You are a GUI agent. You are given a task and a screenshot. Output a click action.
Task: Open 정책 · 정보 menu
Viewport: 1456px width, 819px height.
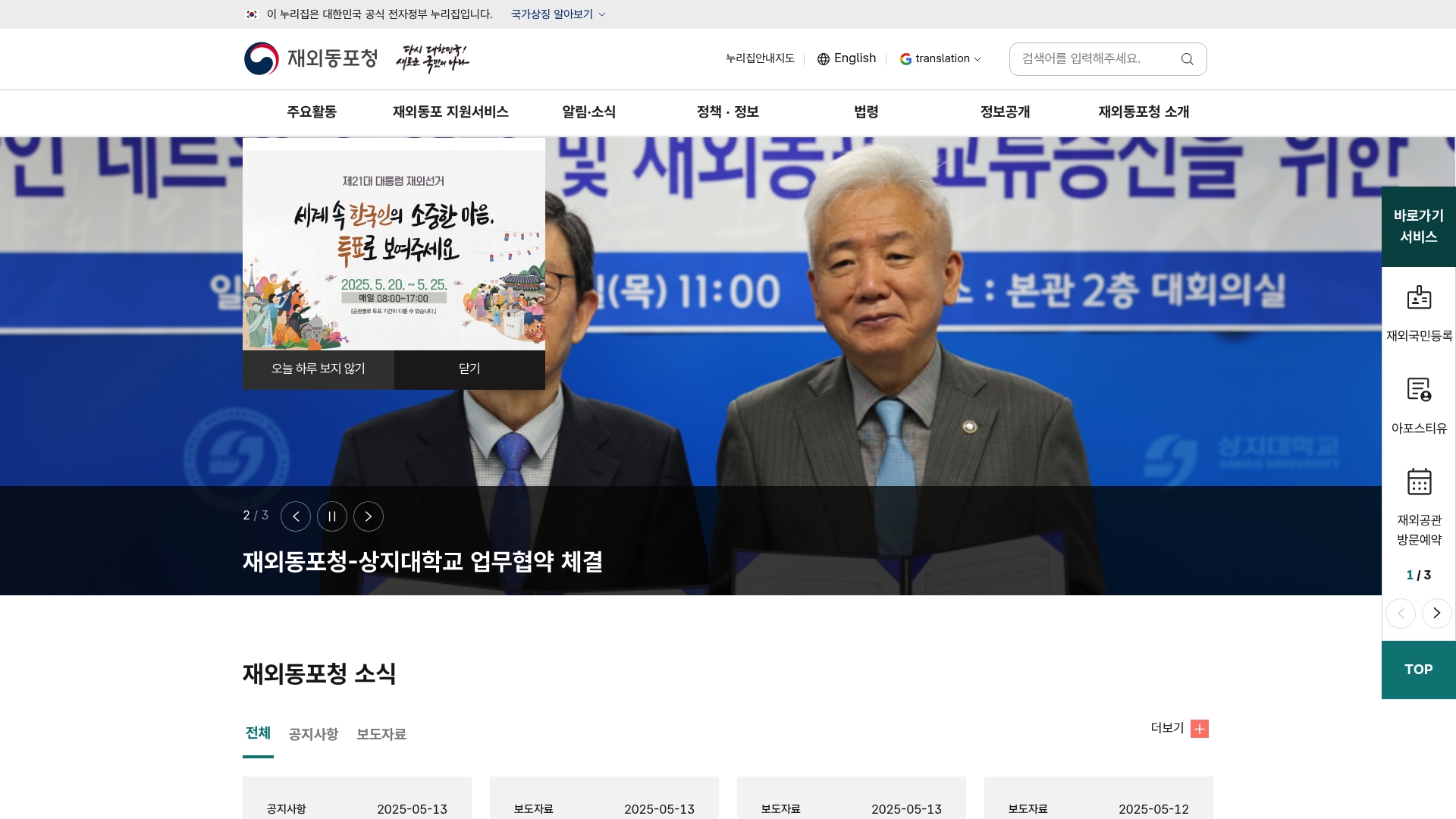[x=728, y=112]
